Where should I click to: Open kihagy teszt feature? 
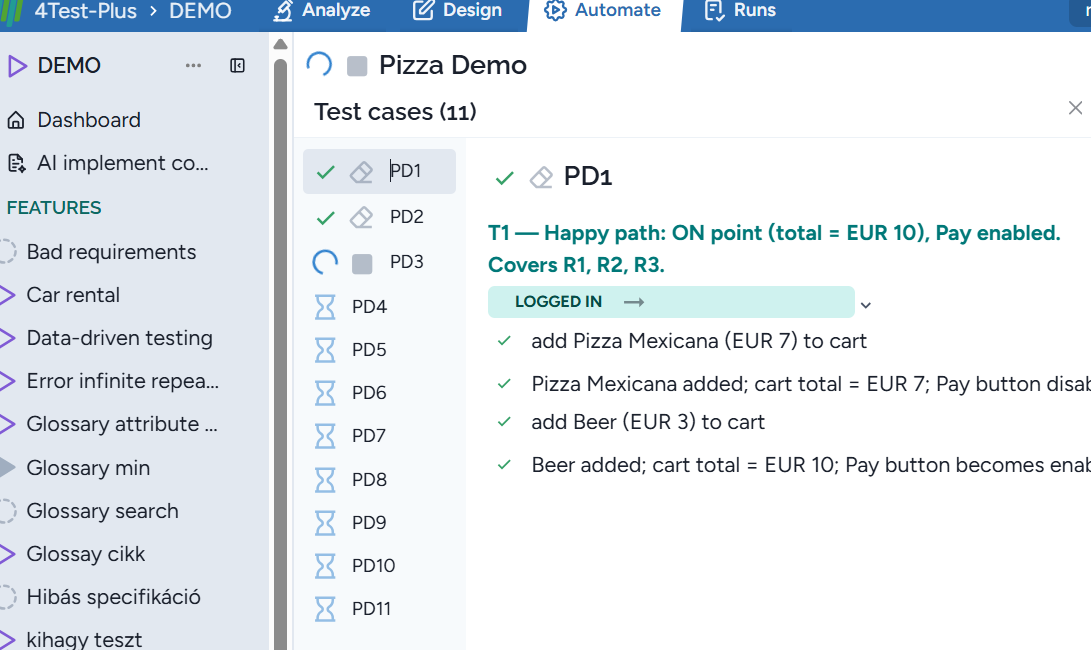click(x=84, y=640)
